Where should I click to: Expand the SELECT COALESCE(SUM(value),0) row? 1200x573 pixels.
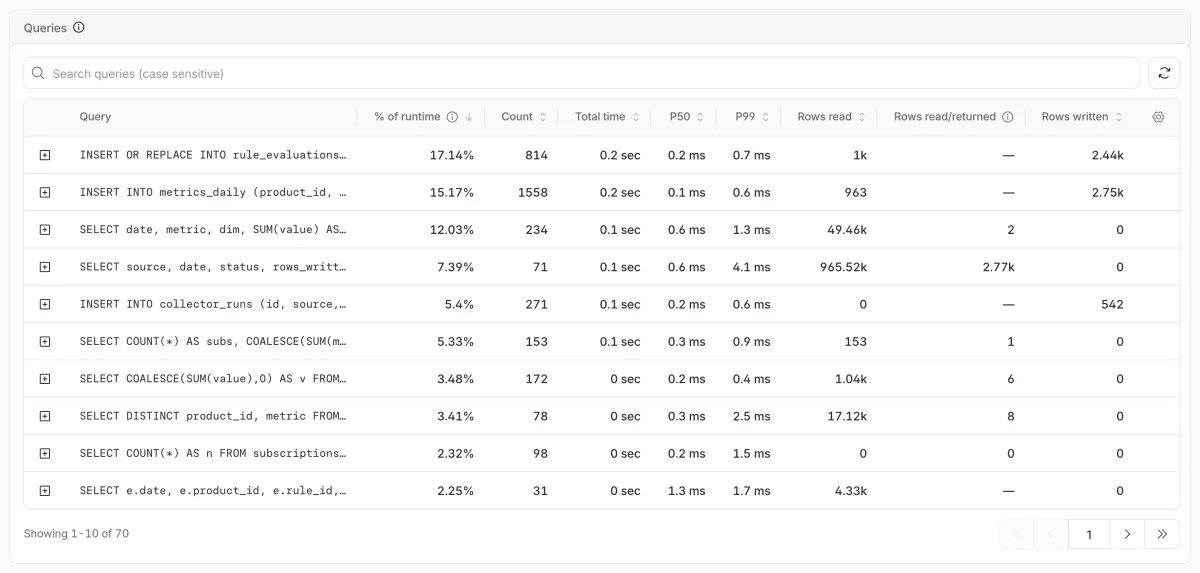(x=44, y=379)
